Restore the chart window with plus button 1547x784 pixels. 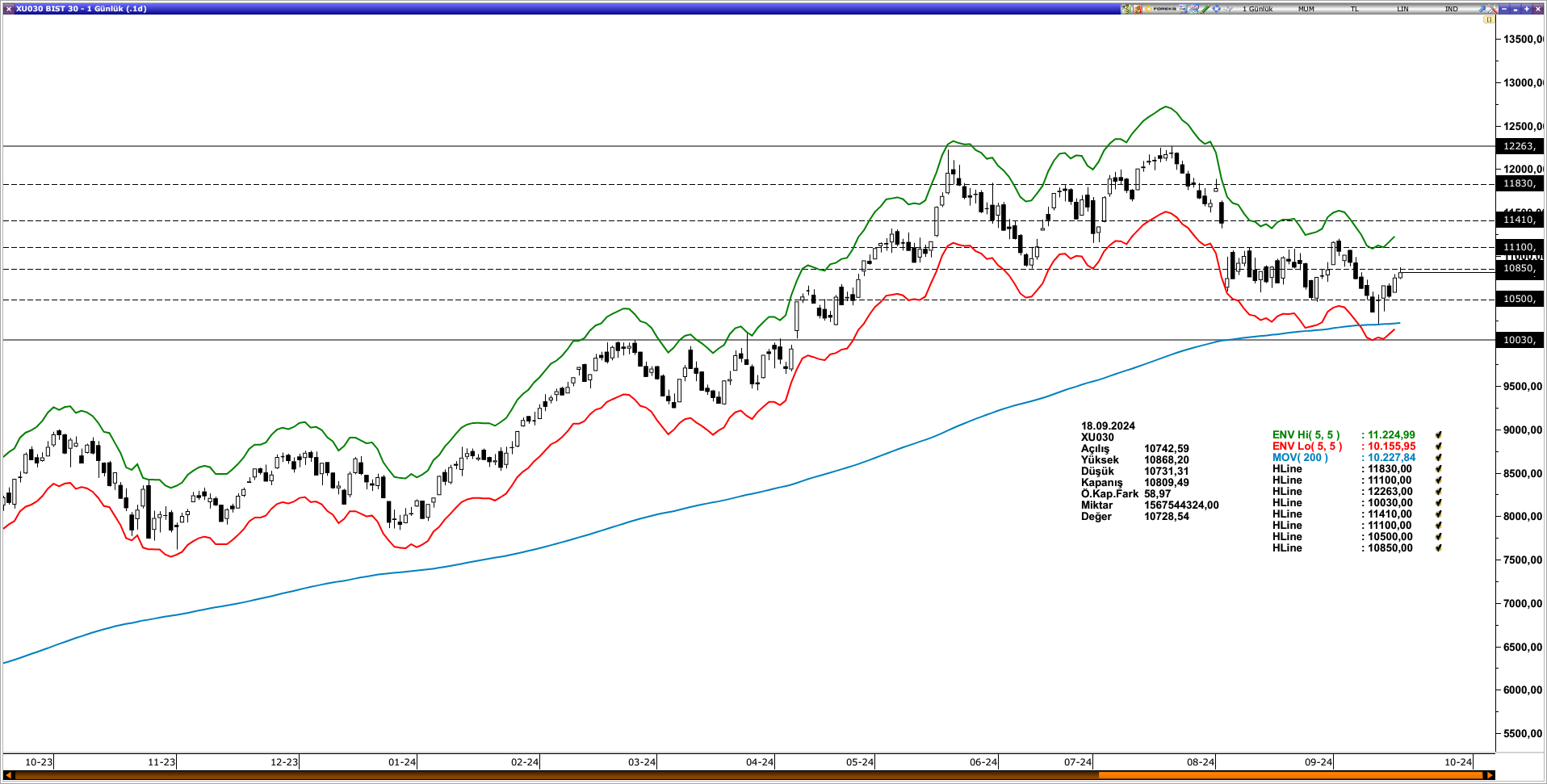tap(1526, 9)
